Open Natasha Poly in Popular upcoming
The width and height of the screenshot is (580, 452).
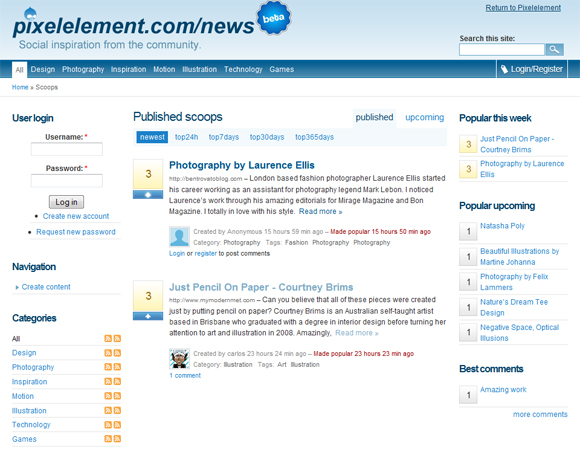coord(502,226)
